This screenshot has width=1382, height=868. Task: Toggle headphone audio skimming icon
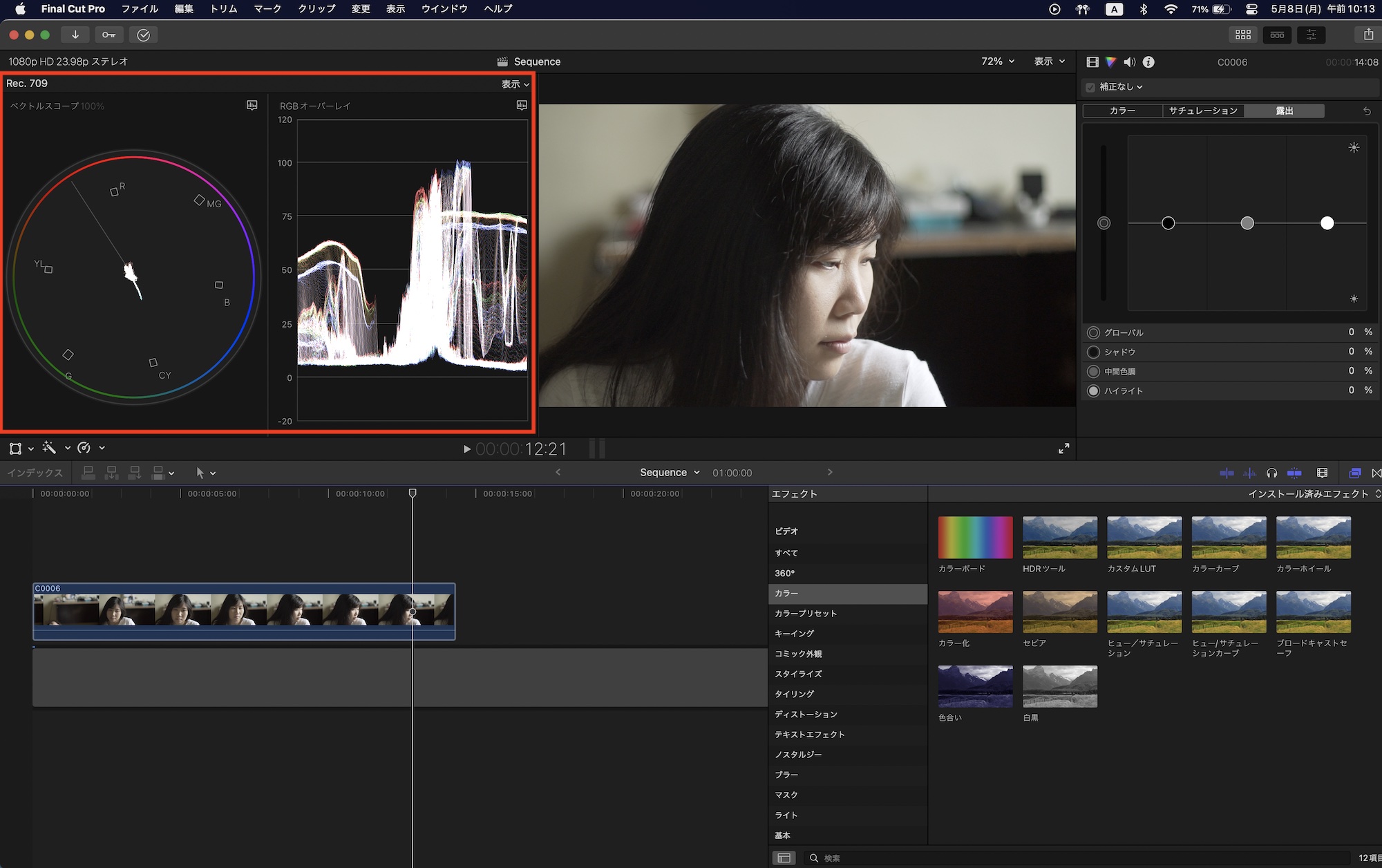[x=1271, y=473]
